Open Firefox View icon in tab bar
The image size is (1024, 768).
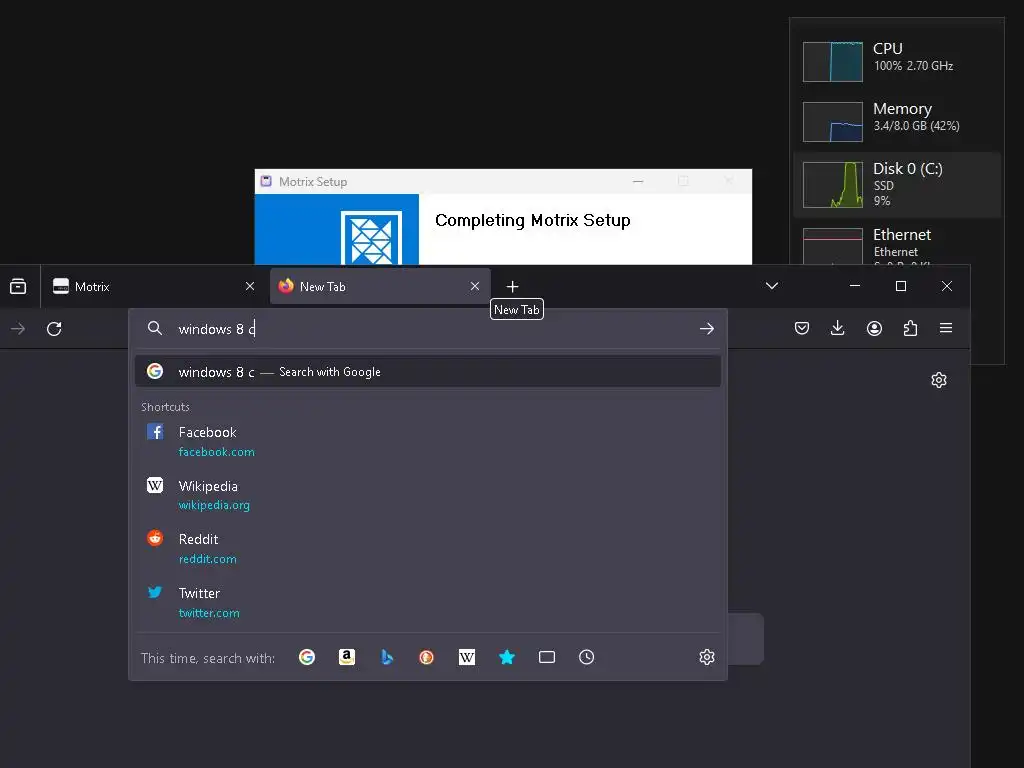[x=18, y=286]
